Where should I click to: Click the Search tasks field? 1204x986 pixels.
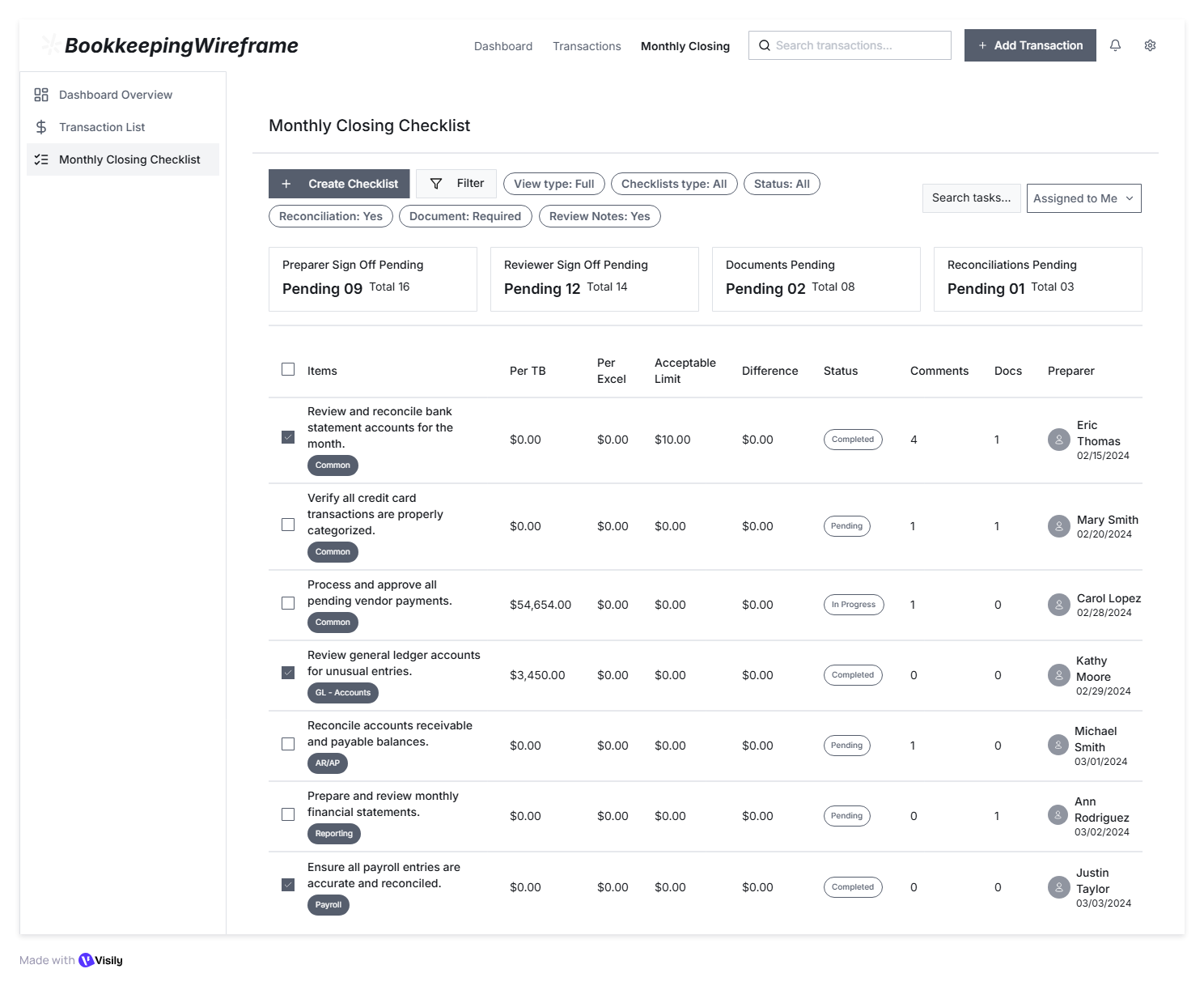click(971, 198)
